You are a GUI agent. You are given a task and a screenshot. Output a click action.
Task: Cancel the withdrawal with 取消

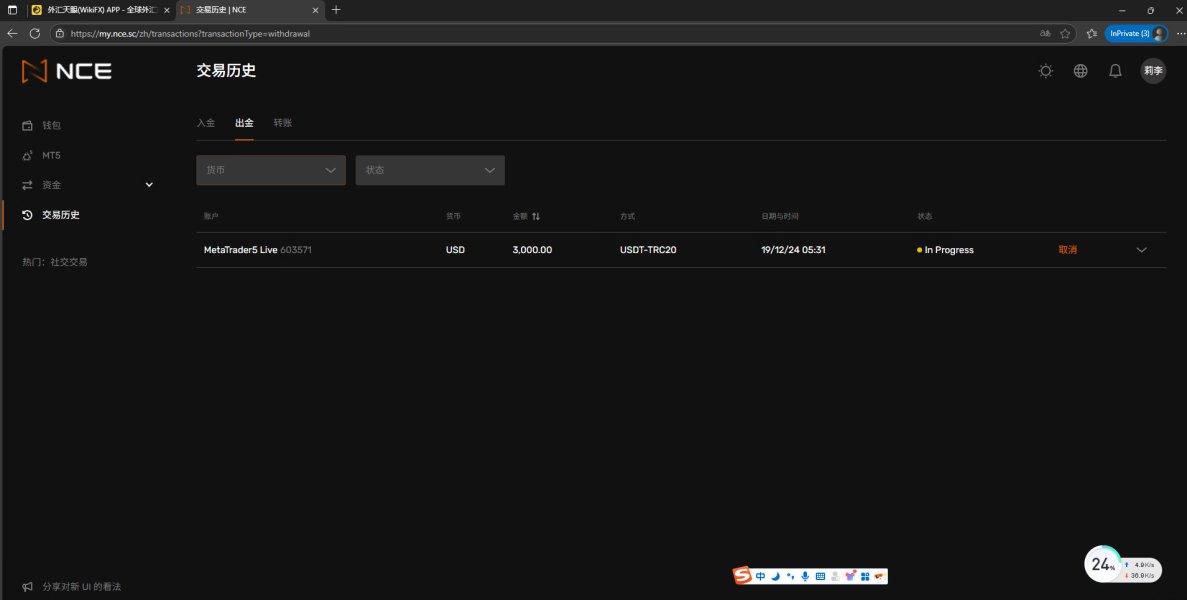1067,250
